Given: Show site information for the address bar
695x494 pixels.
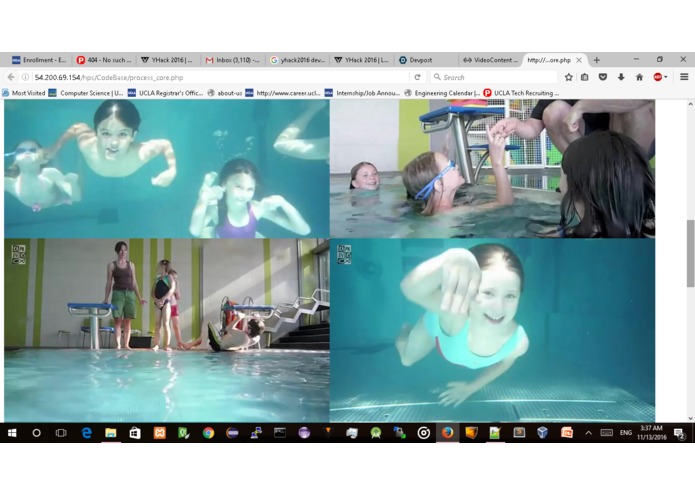Looking at the screenshot, I should (25, 77).
